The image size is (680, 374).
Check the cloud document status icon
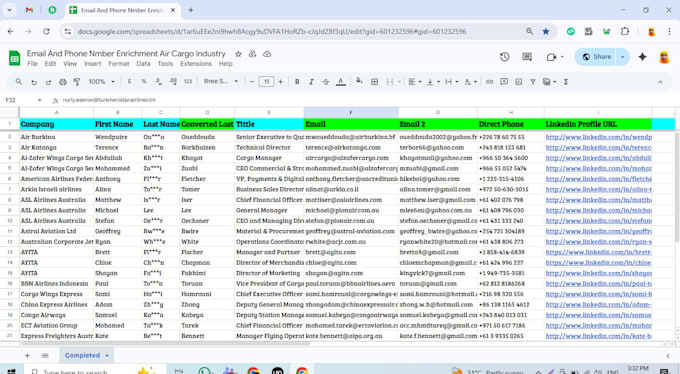click(x=267, y=54)
